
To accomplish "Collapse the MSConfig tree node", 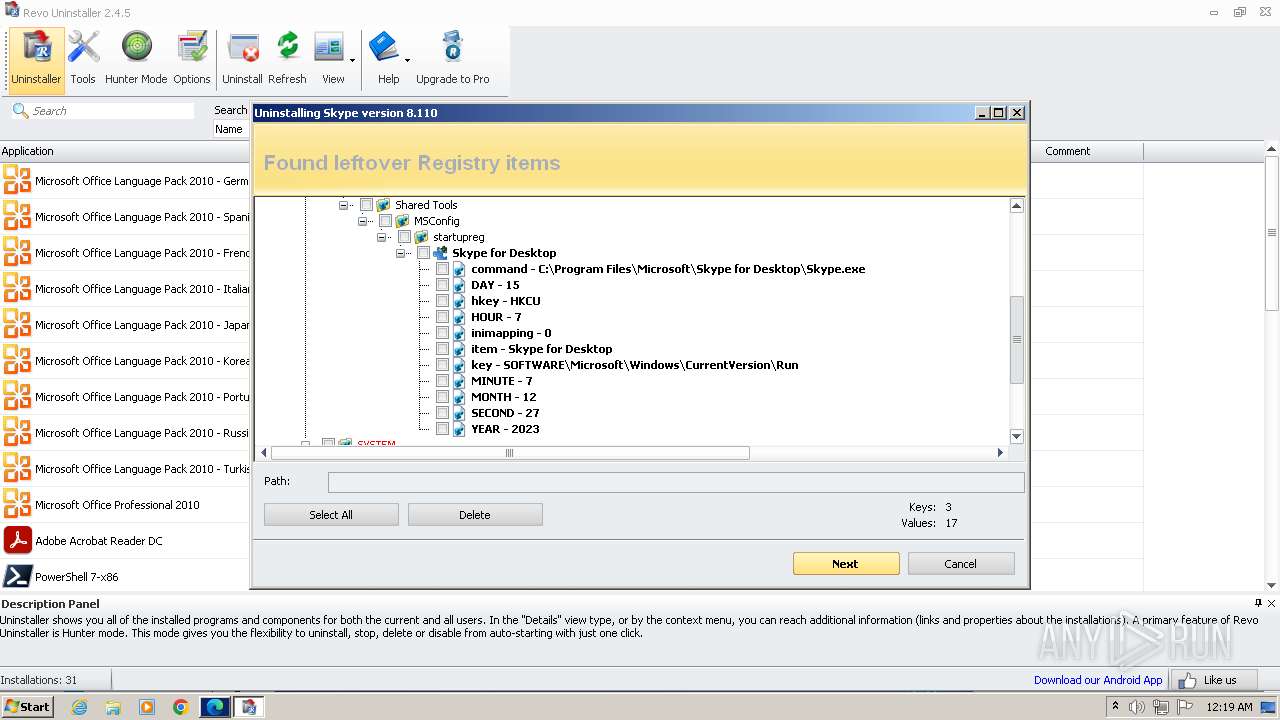I will tap(363, 221).
